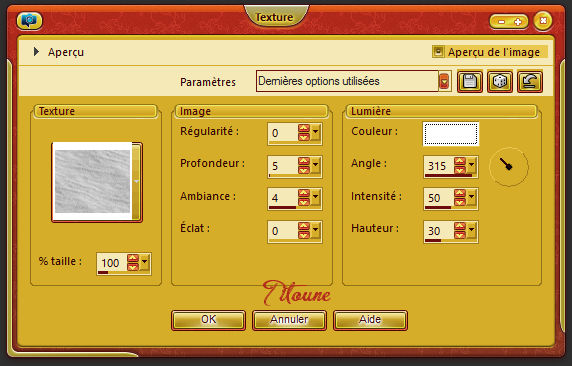Close the Texture dialog

(543, 21)
